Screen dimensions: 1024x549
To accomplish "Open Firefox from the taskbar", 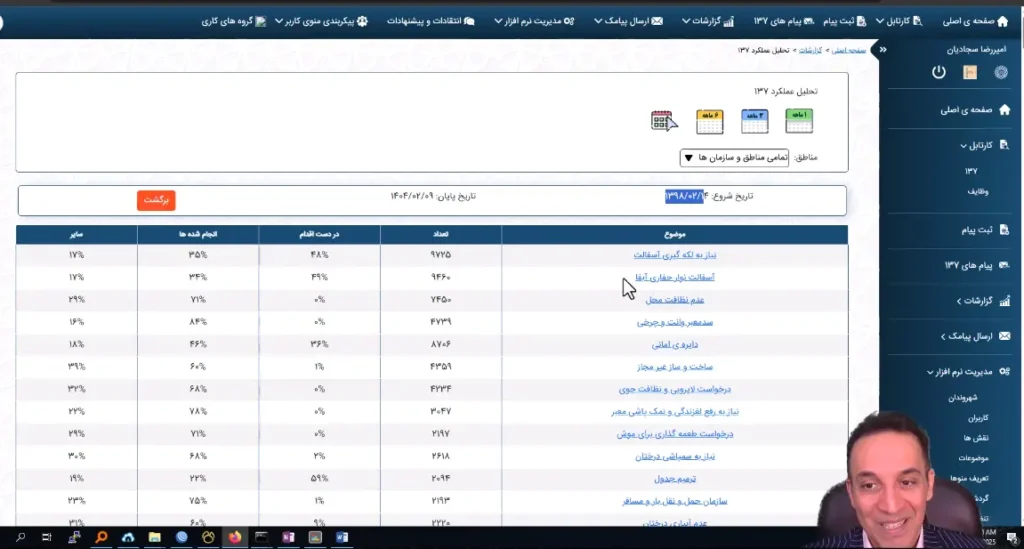I will 236,537.
